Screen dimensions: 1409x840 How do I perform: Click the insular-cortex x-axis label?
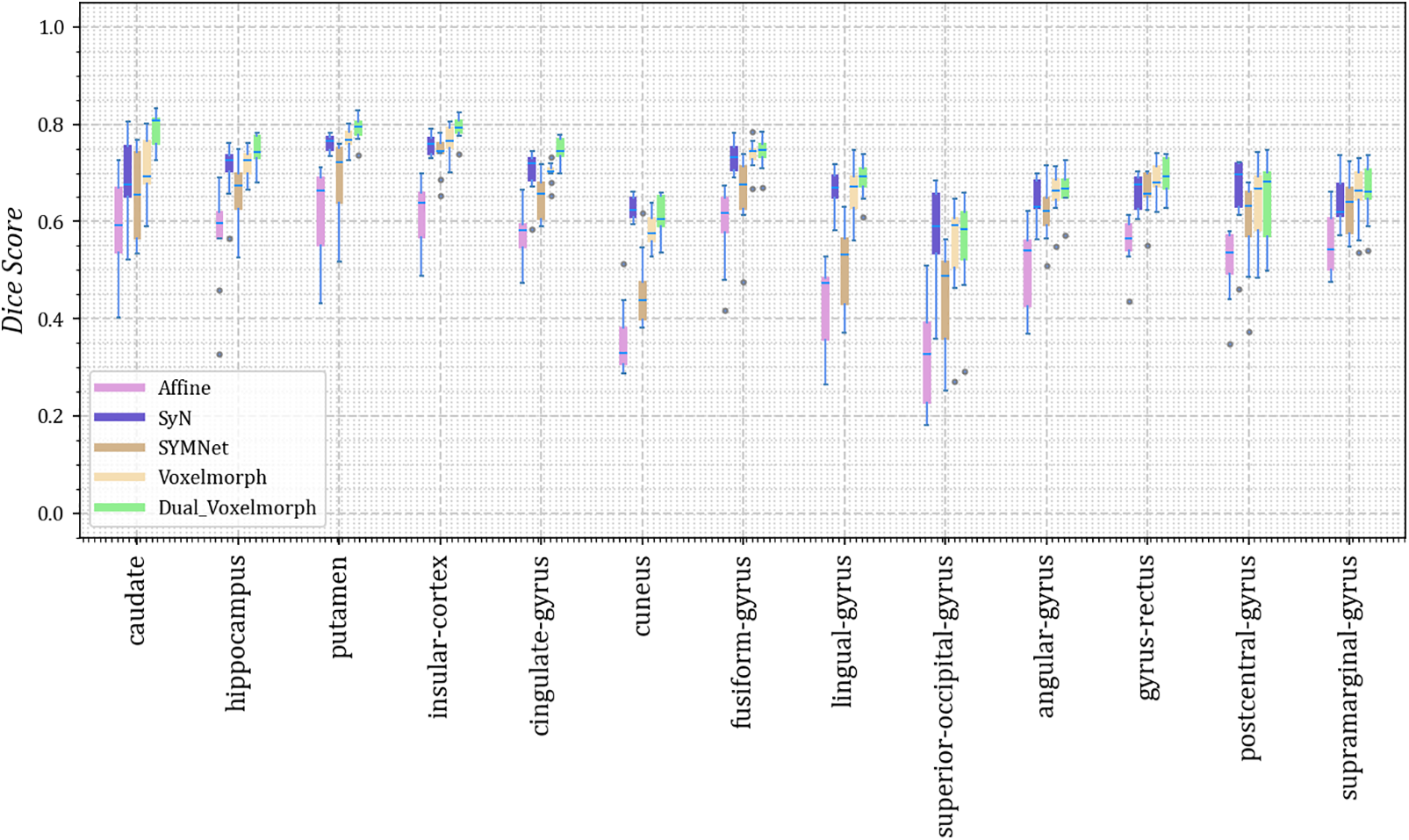pos(438,636)
